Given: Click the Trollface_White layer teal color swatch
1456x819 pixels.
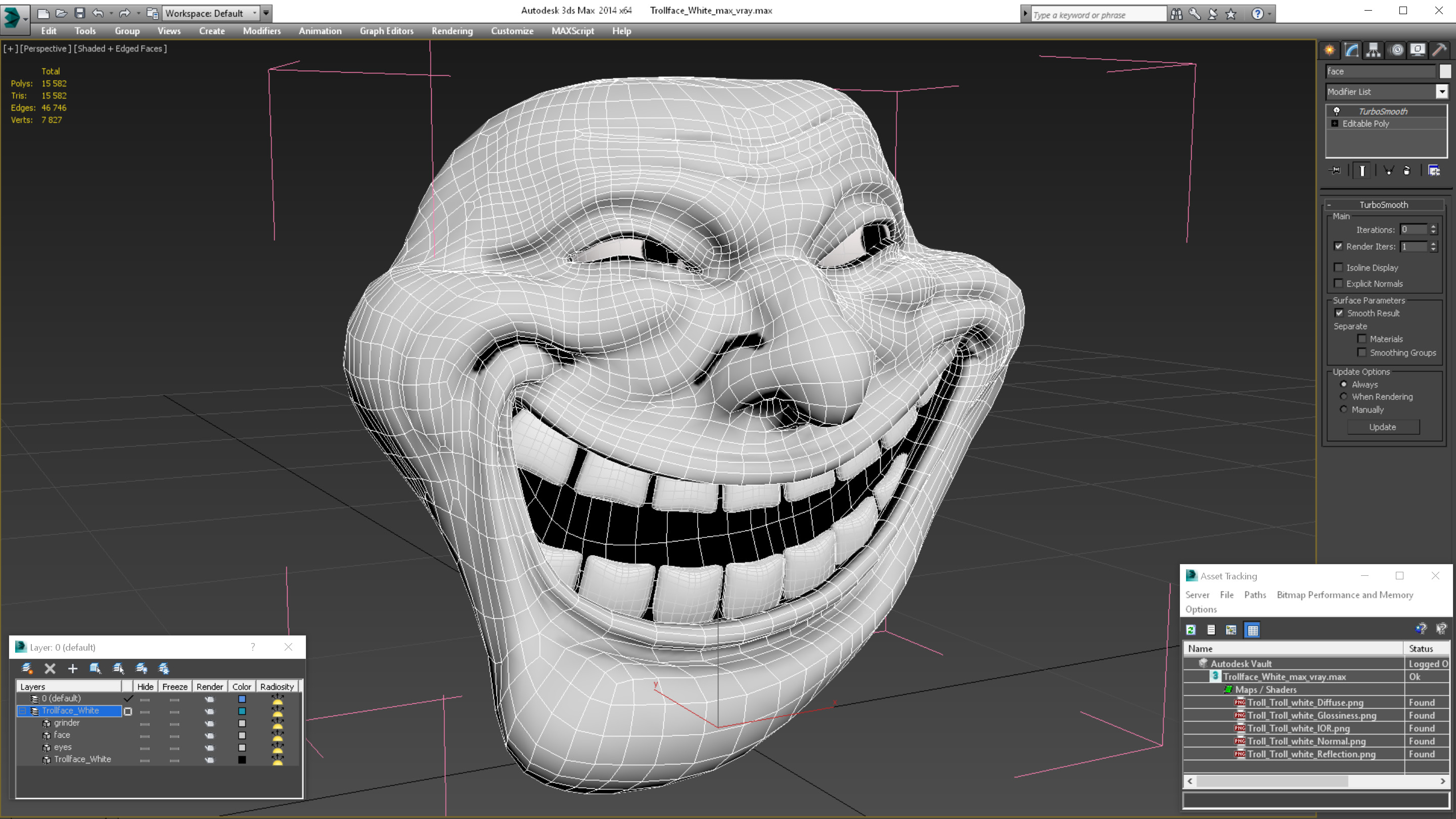Looking at the screenshot, I should click(242, 711).
